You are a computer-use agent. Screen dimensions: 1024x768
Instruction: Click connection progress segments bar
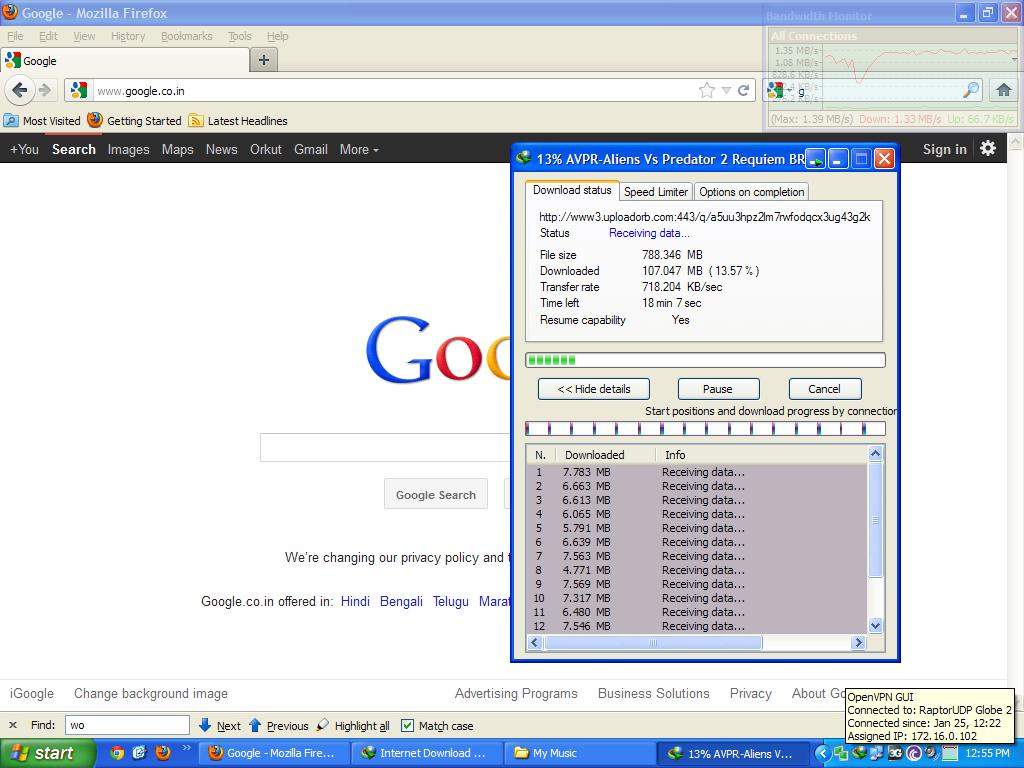(x=705, y=428)
